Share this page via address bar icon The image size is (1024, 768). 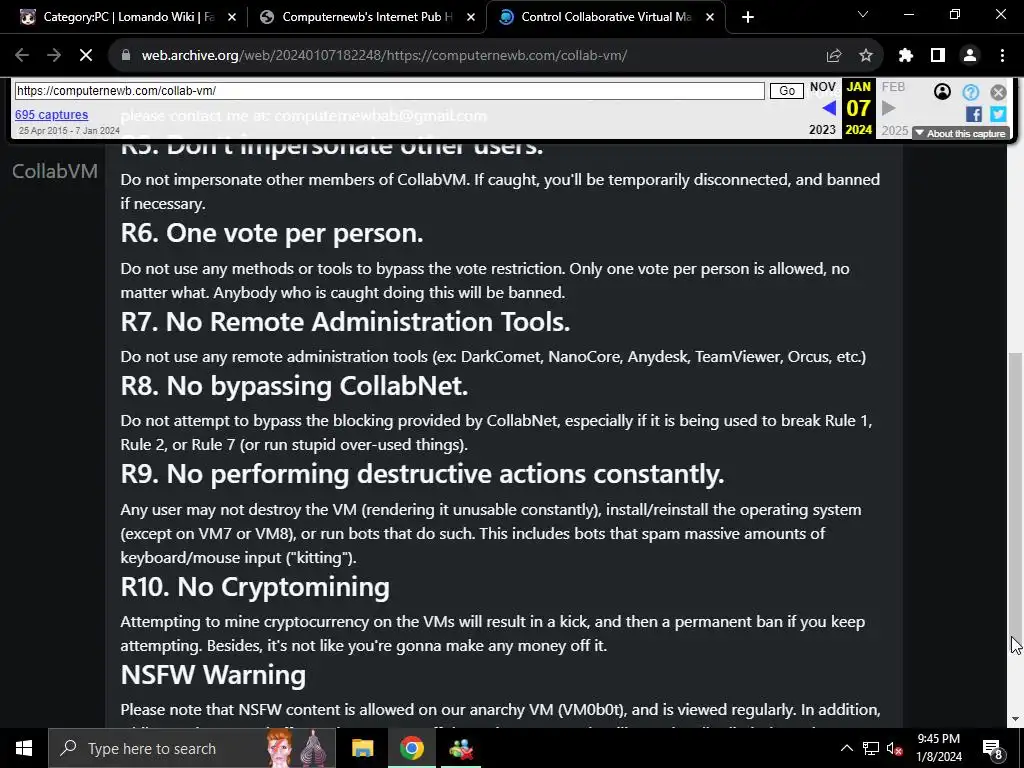tap(833, 56)
